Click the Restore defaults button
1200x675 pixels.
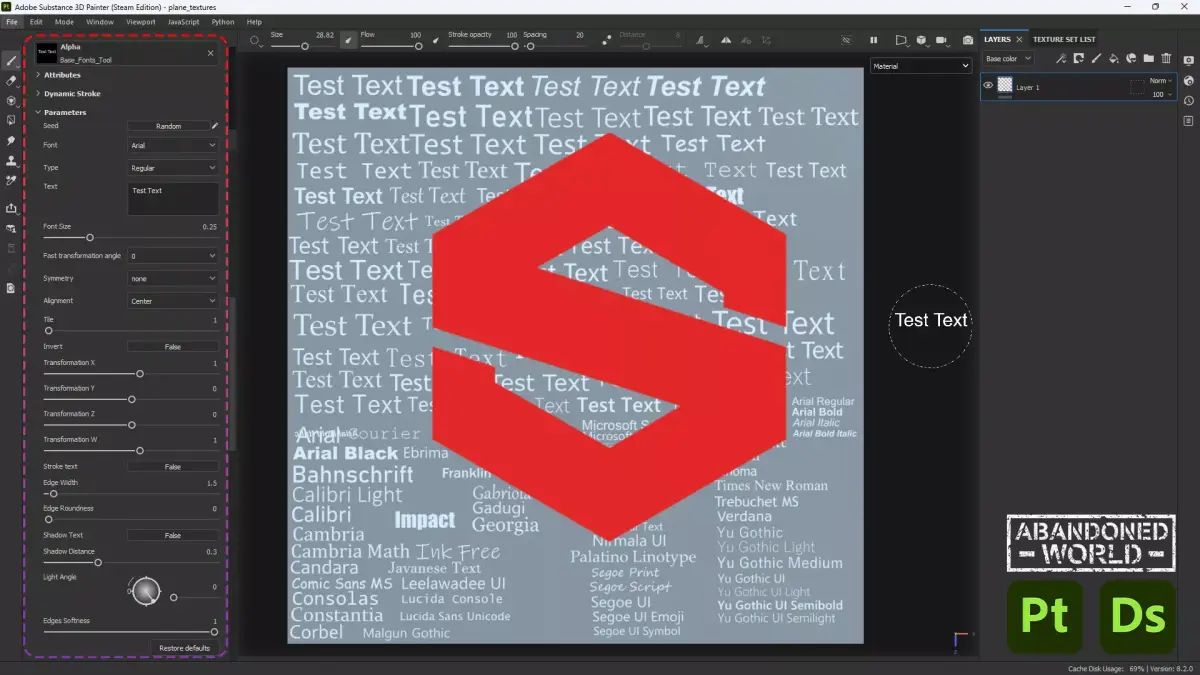(185, 648)
